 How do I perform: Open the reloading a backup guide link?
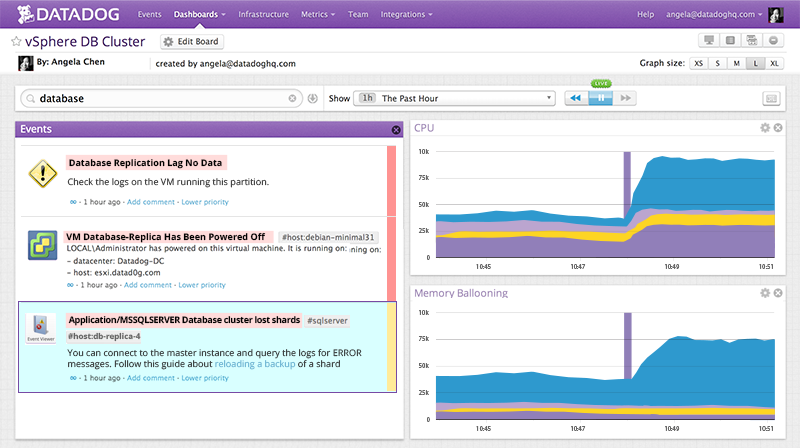coord(255,364)
